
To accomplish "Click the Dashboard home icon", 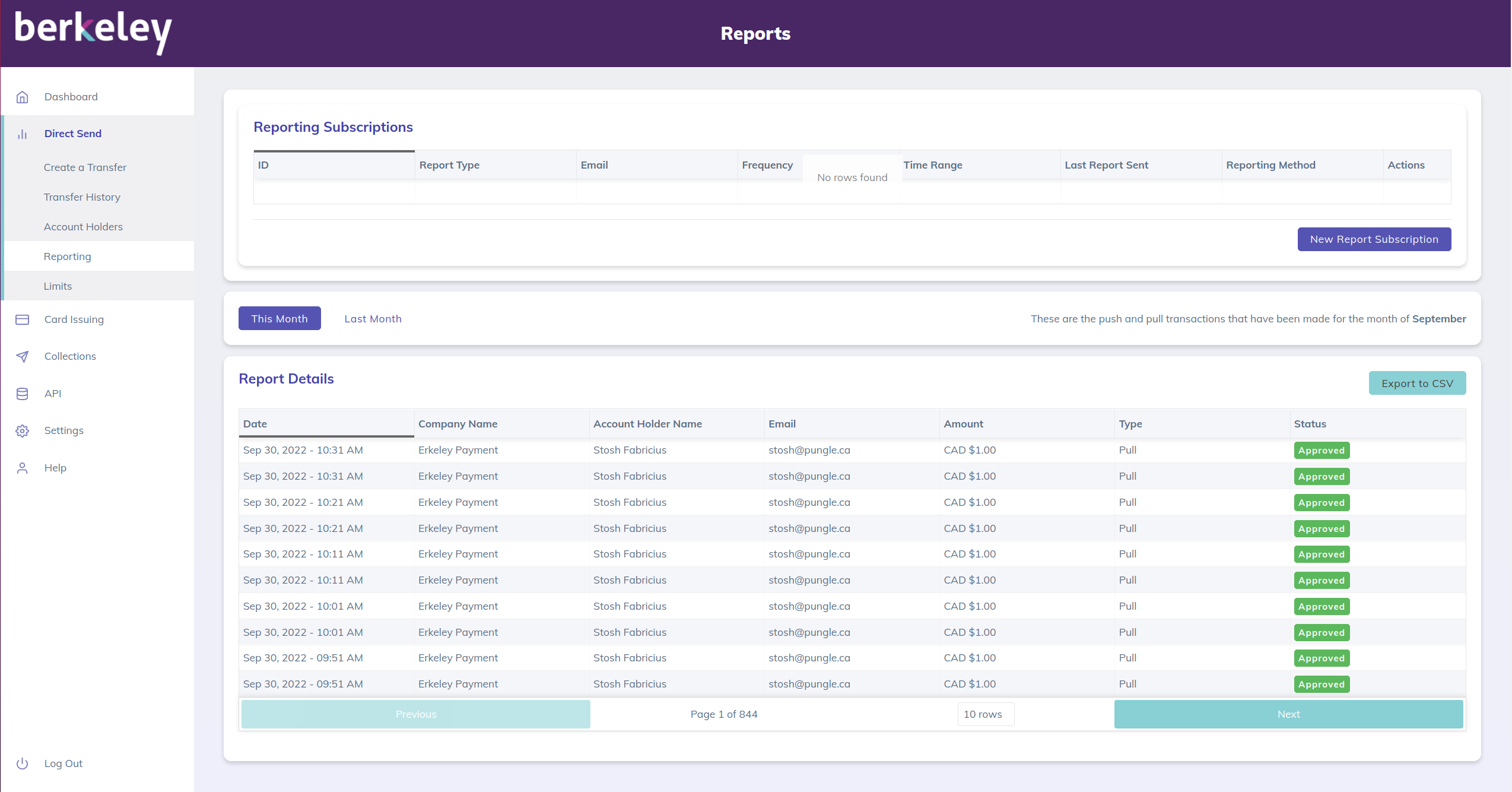I will 22,97.
